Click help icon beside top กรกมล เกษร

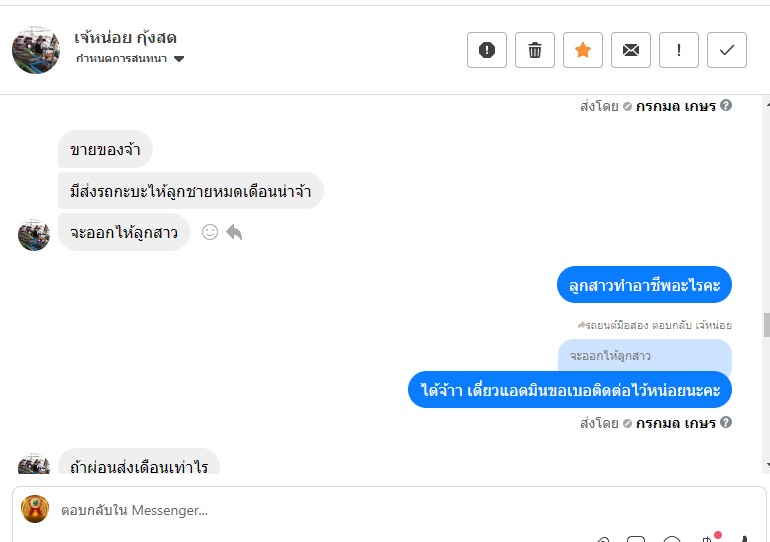point(726,105)
